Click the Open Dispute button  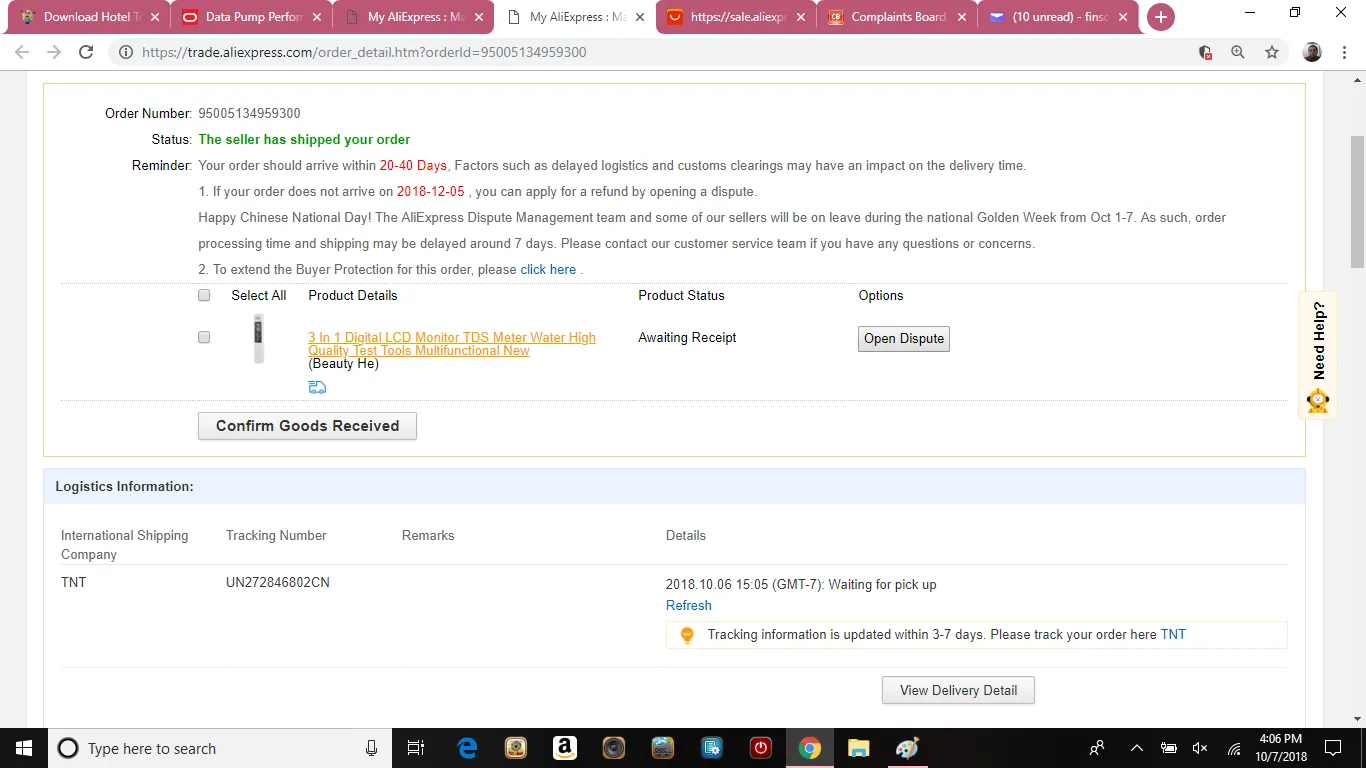pyautogui.click(x=904, y=339)
